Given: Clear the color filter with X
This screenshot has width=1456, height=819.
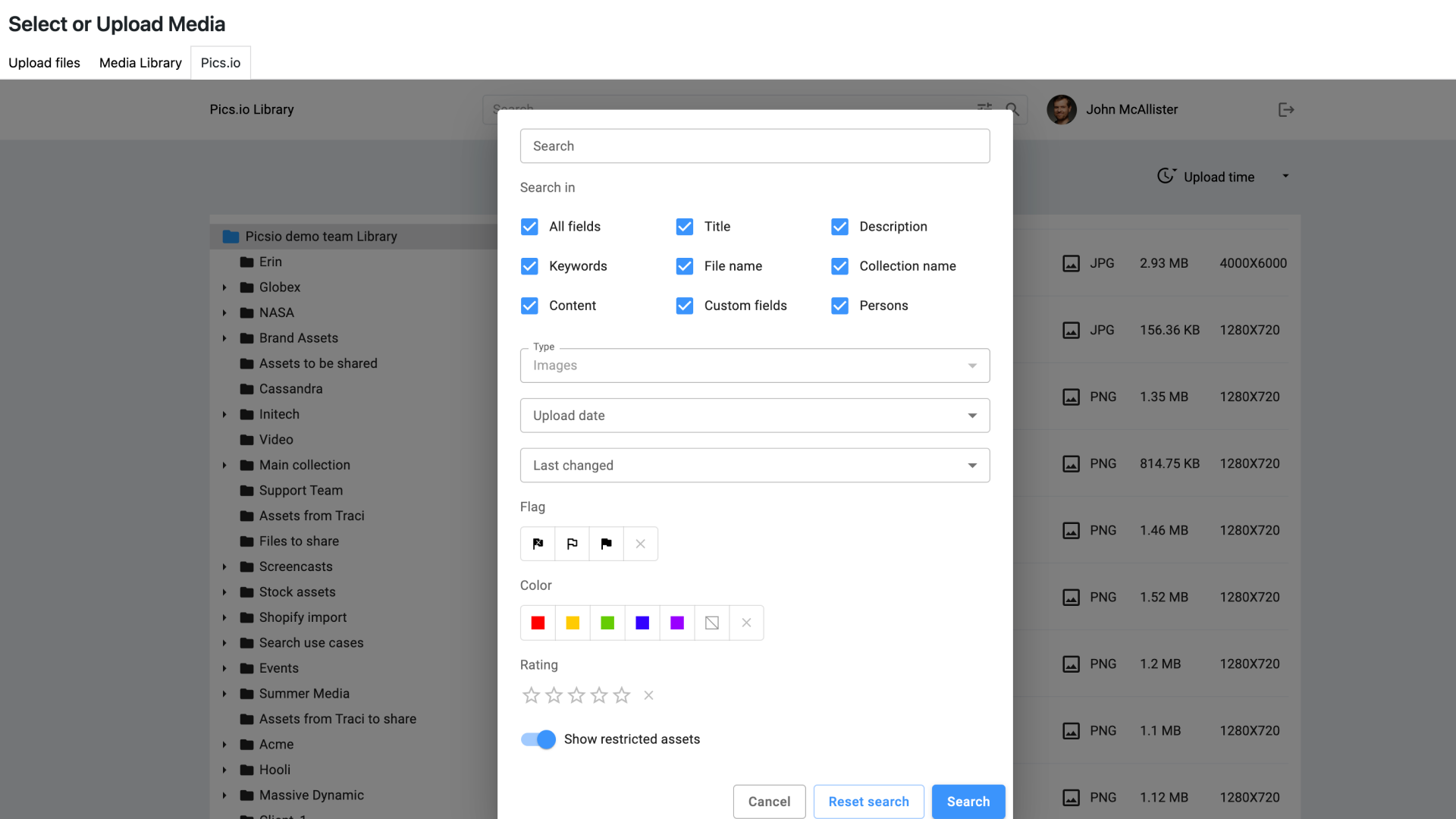Looking at the screenshot, I should pyautogui.click(x=747, y=623).
